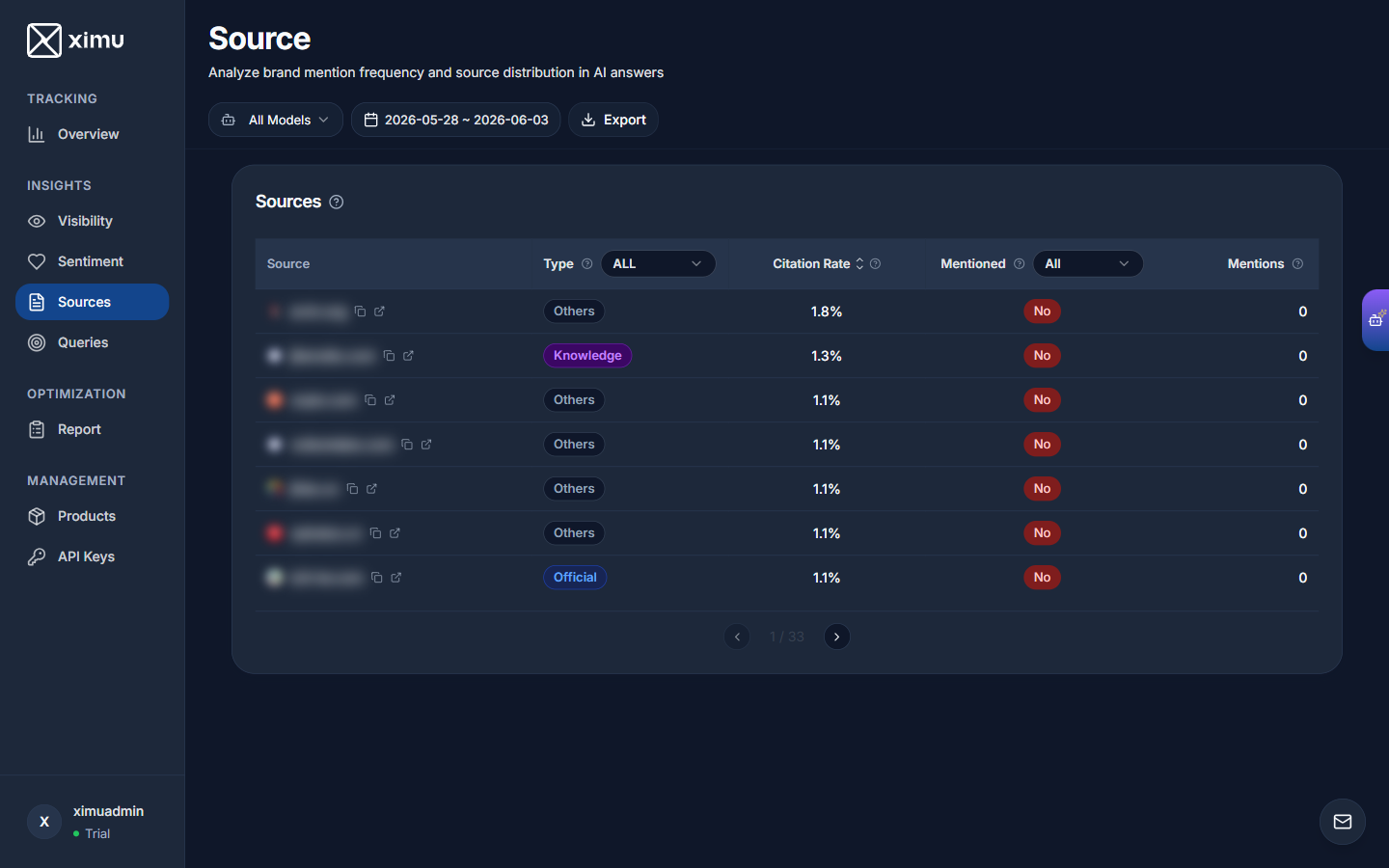The image size is (1389, 868).
Task: Go to the previous page of sources
Action: pos(737,637)
